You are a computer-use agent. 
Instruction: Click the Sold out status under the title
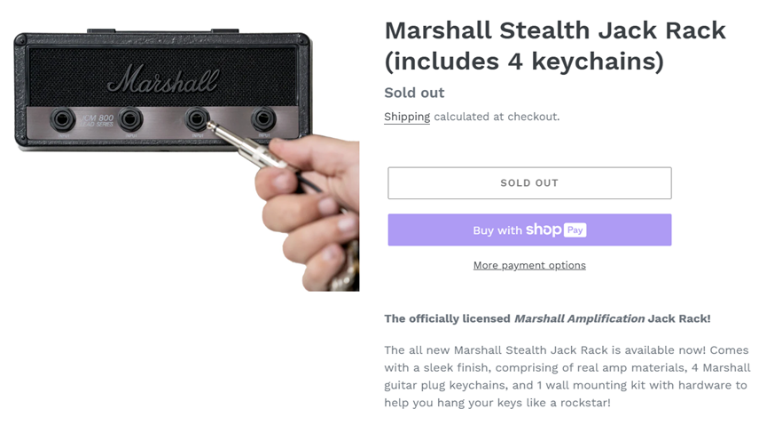click(x=414, y=93)
